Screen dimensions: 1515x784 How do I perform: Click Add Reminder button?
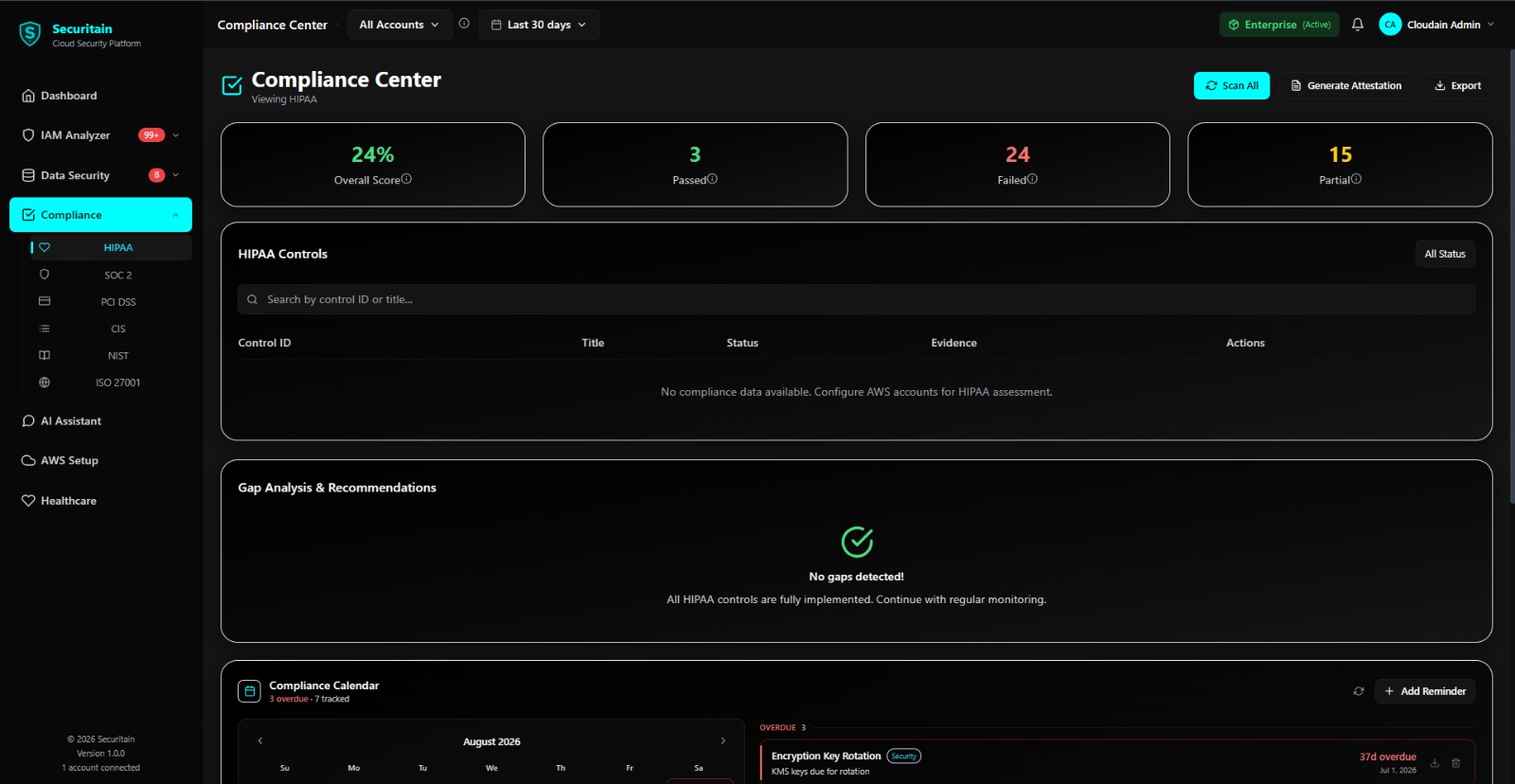click(1425, 691)
